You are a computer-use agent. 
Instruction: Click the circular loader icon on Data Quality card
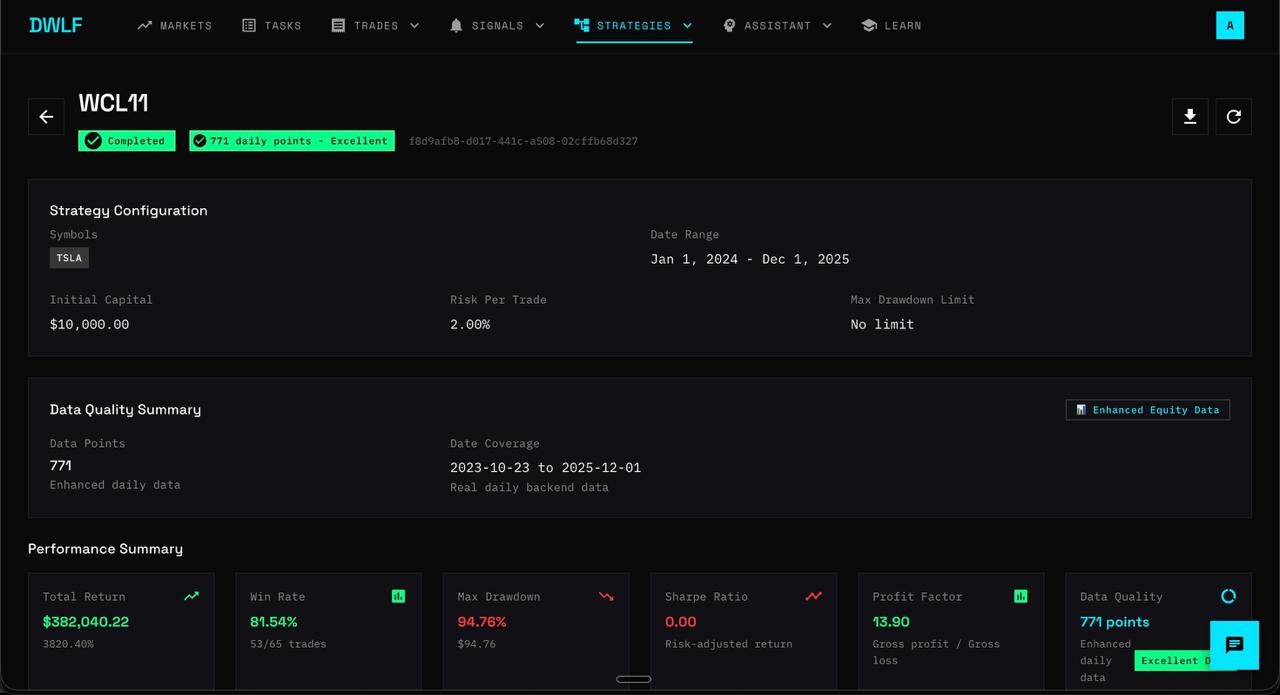point(1228,596)
